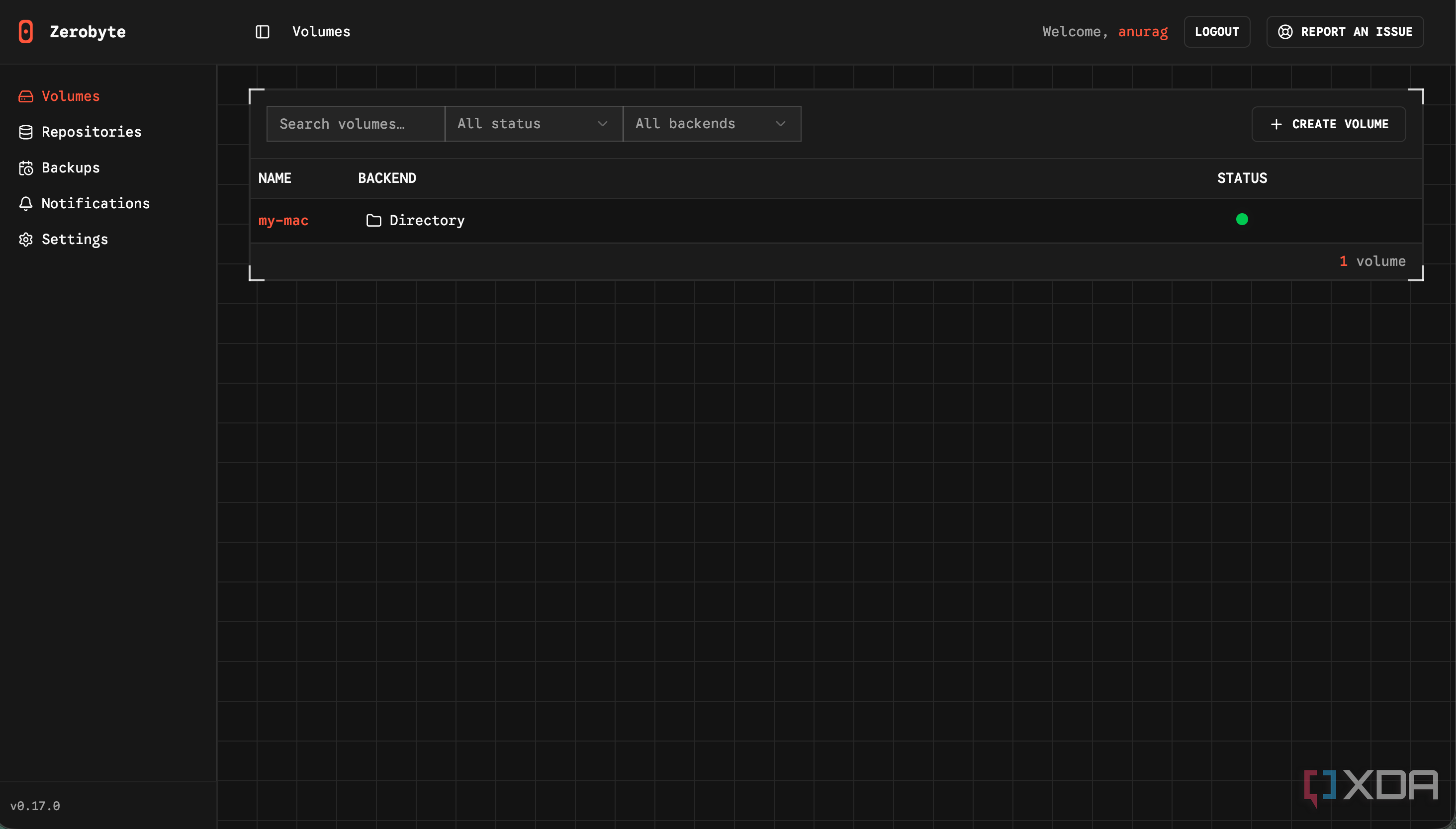Expand the All status dropdown

[x=533, y=124]
